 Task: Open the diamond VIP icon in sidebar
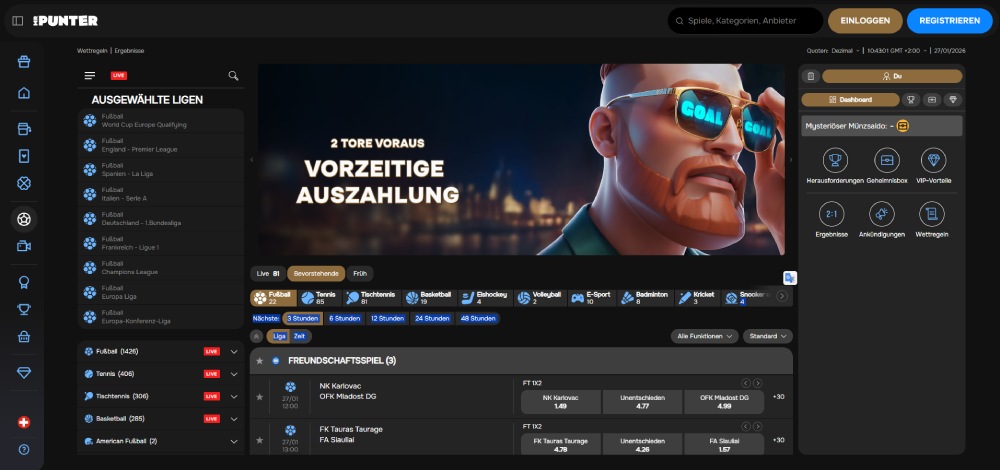[24, 373]
